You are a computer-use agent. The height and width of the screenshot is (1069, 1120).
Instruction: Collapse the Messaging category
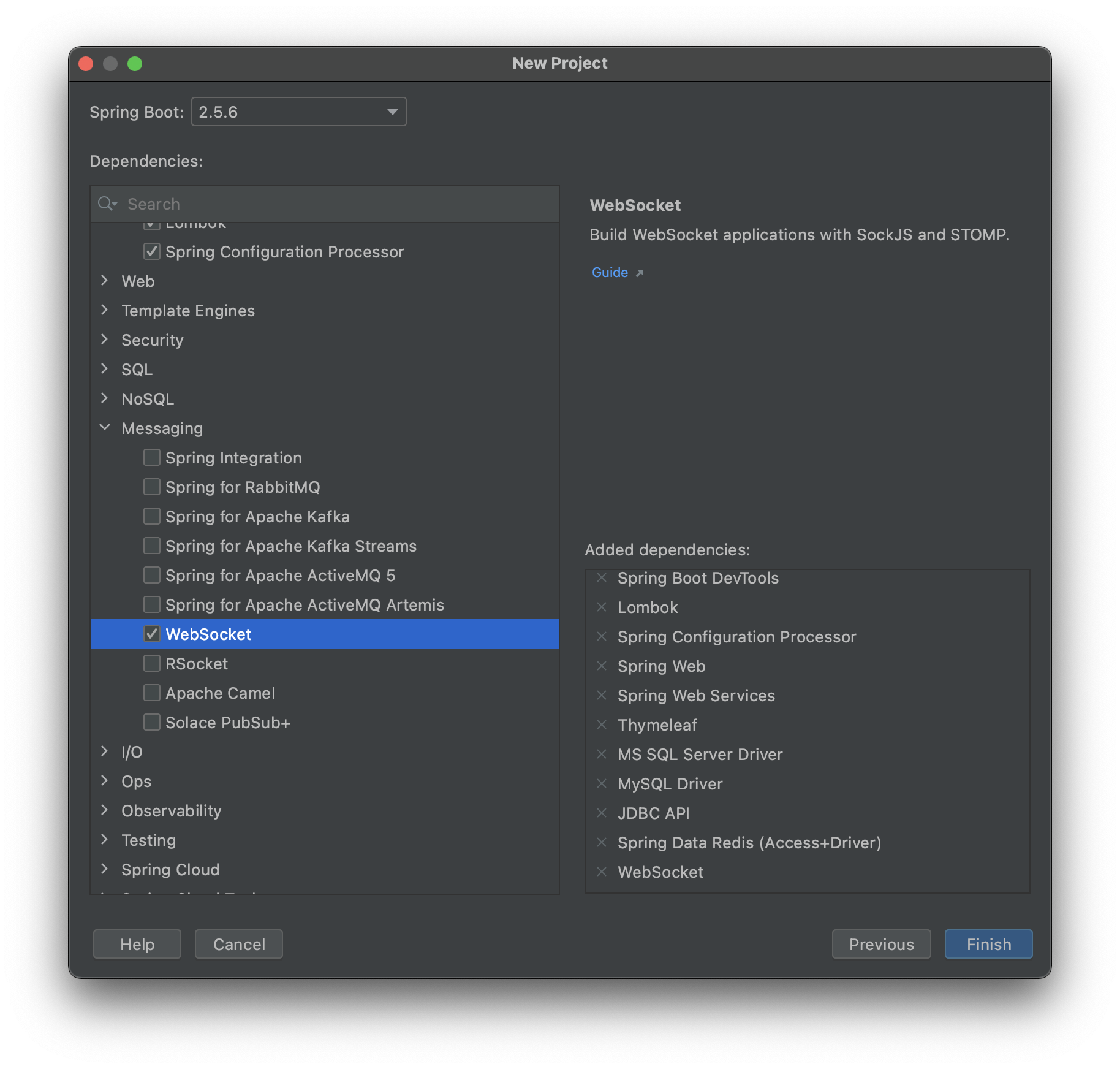105,428
